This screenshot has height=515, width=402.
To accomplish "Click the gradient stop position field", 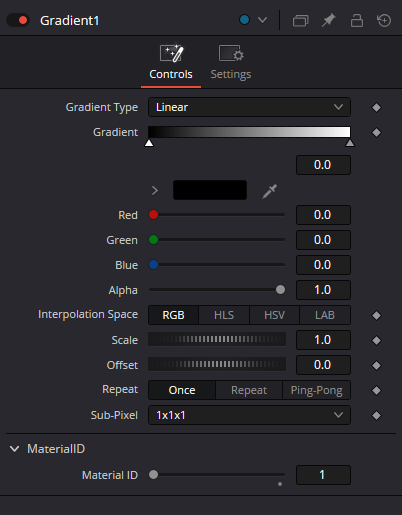I will (x=323, y=165).
